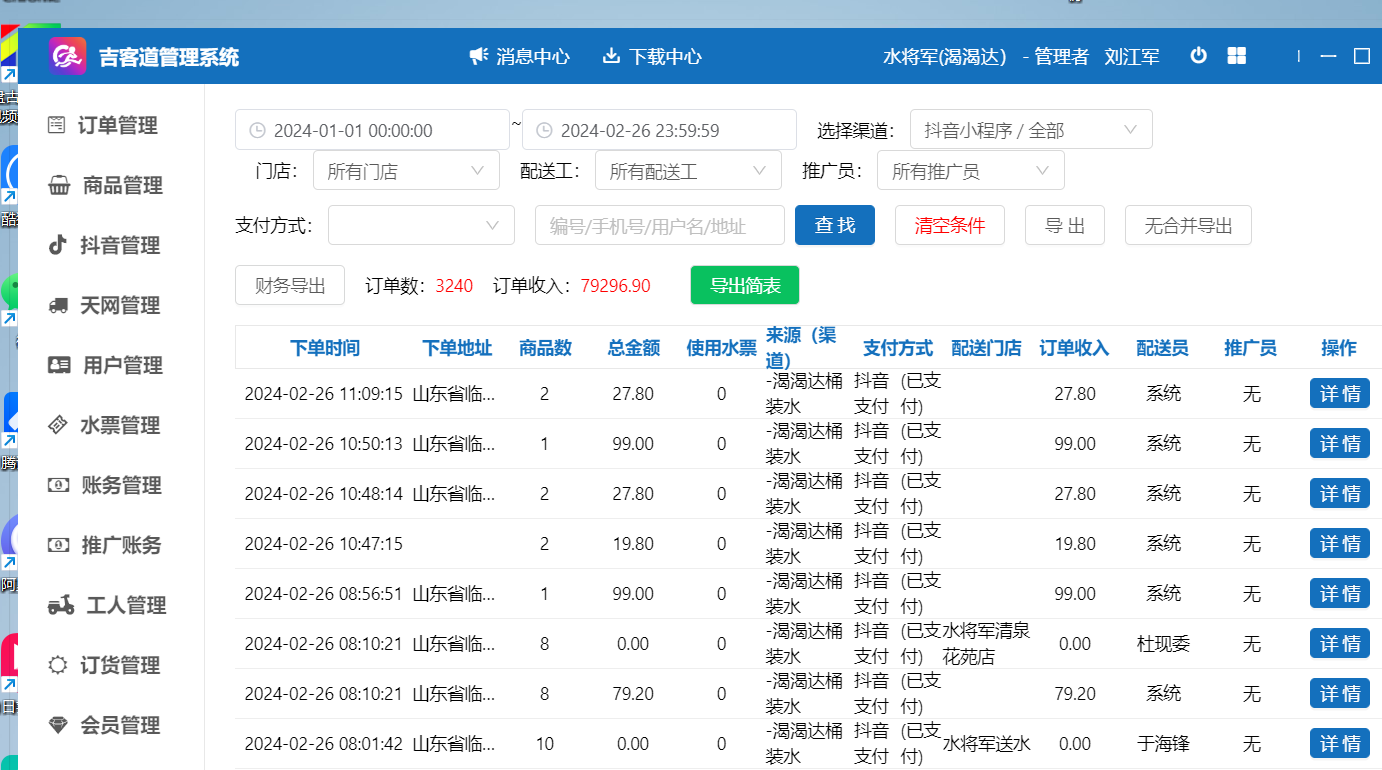The height and width of the screenshot is (770, 1382).
Task: Open the 配送工 dropdown list
Action: [688, 171]
